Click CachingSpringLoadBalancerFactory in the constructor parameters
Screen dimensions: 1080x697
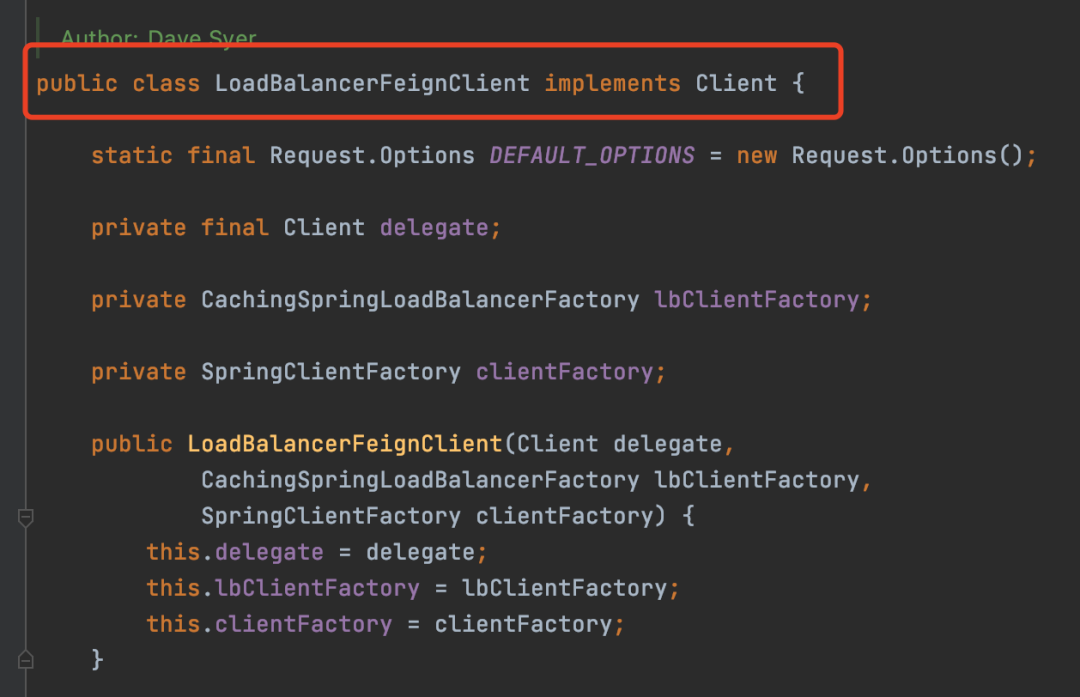click(x=420, y=480)
